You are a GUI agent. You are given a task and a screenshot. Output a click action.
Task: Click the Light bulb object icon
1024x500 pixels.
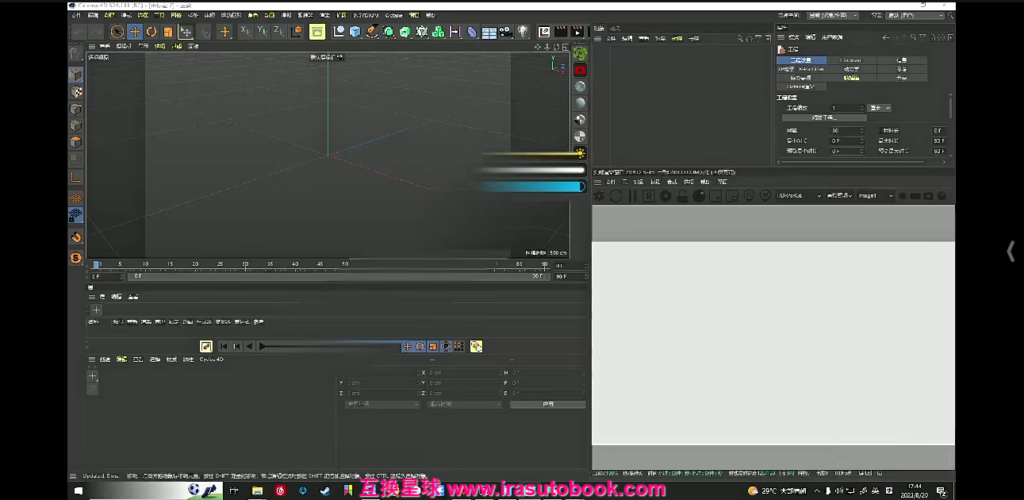pyautogui.click(x=522, y=31)
